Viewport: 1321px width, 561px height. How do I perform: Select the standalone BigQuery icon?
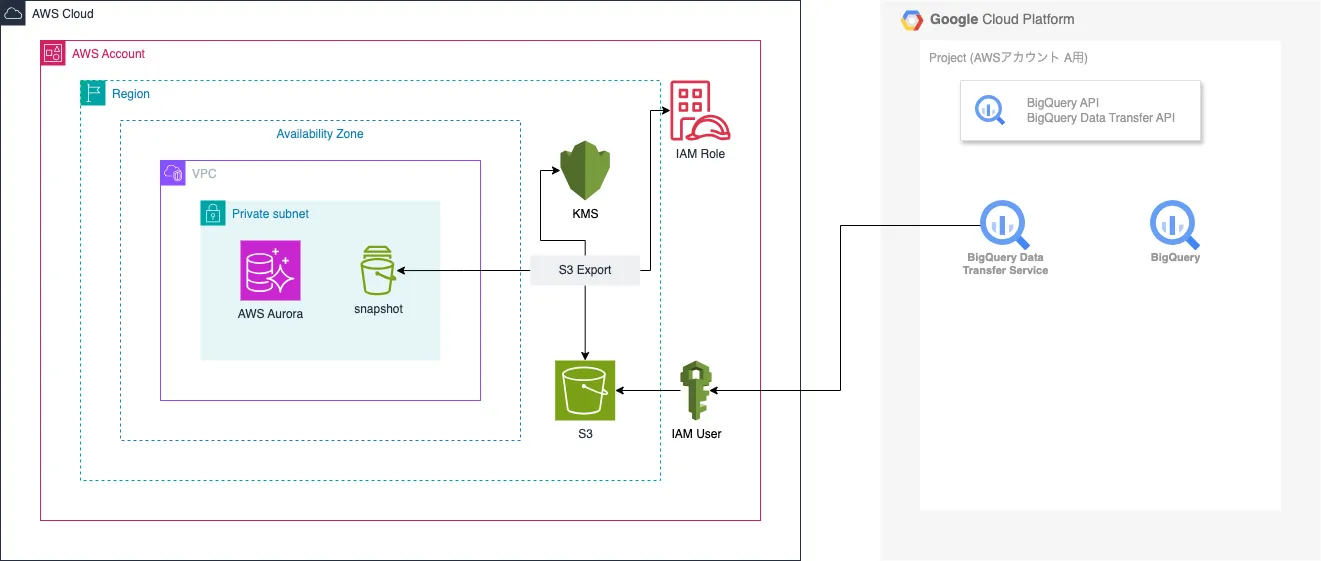click(x=1175, y=224)
